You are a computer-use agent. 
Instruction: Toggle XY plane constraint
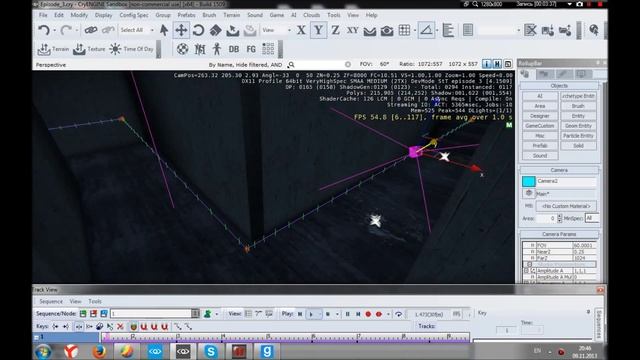[x=353, y=30]
